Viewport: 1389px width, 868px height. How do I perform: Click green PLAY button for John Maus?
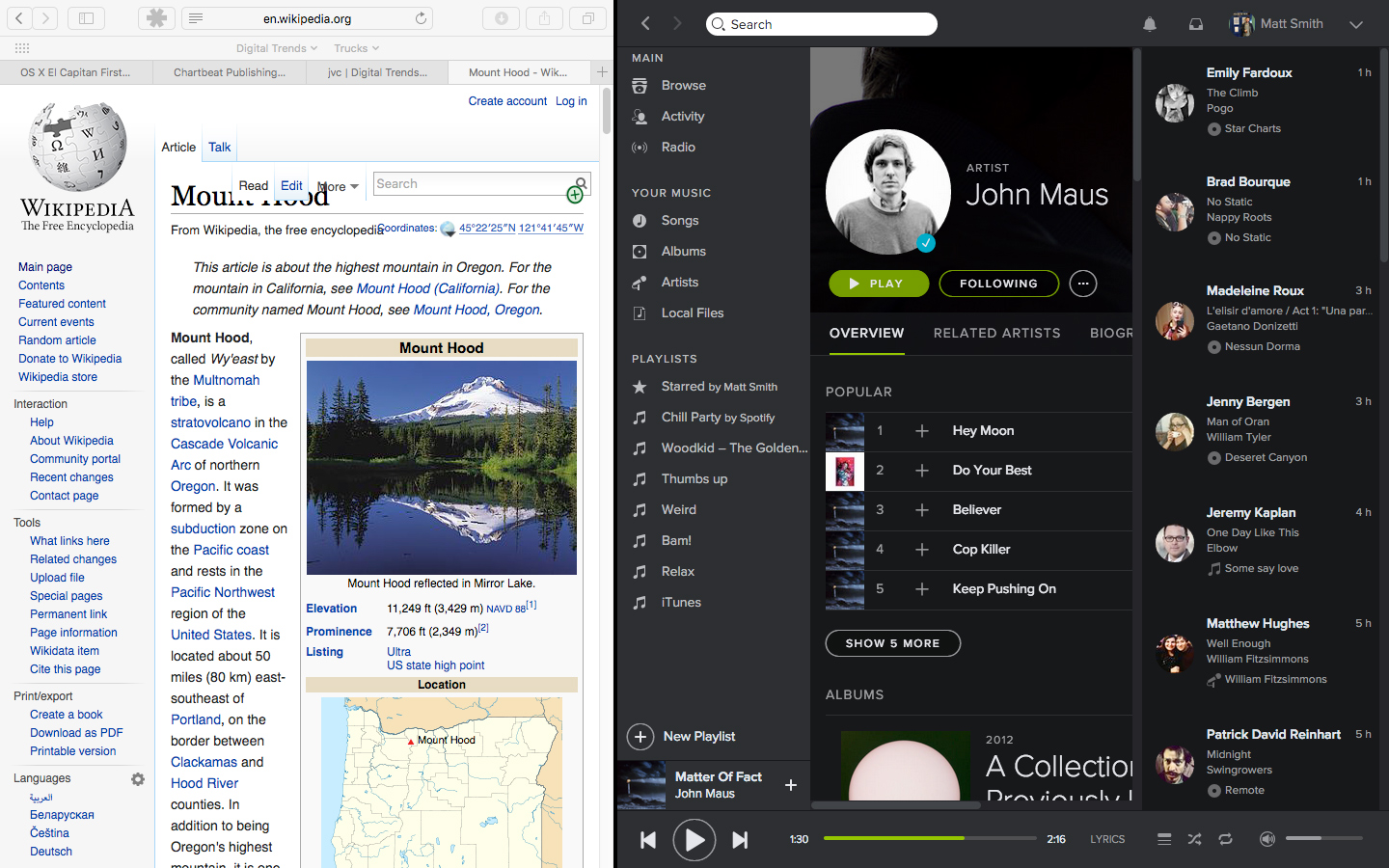point(879,284)
